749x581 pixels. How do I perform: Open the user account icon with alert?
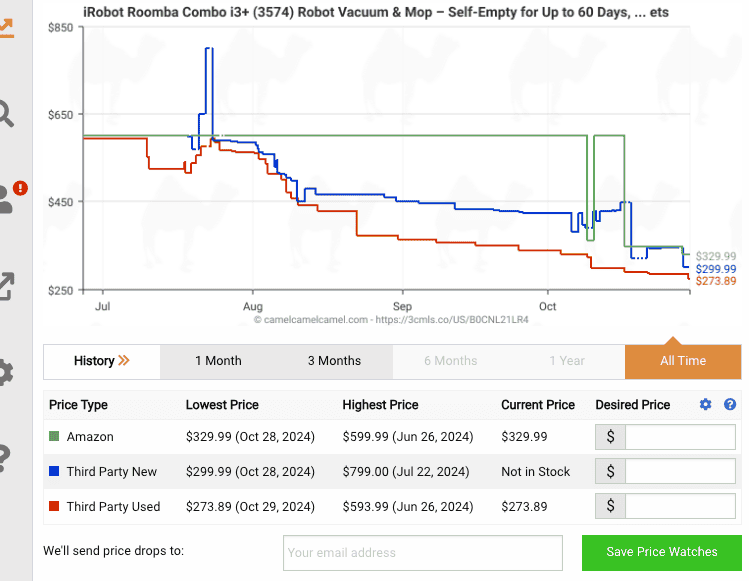pyautogui.click(x=10, y=198)
